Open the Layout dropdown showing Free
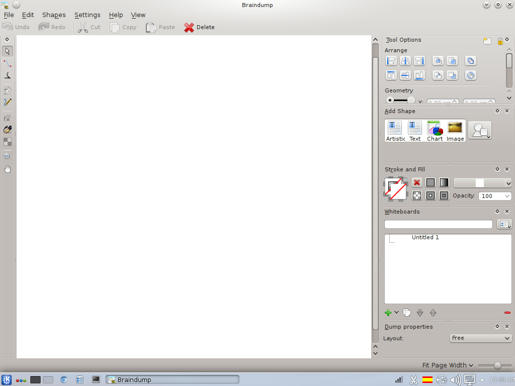This screenshot has height=386, width=515. 480,338
